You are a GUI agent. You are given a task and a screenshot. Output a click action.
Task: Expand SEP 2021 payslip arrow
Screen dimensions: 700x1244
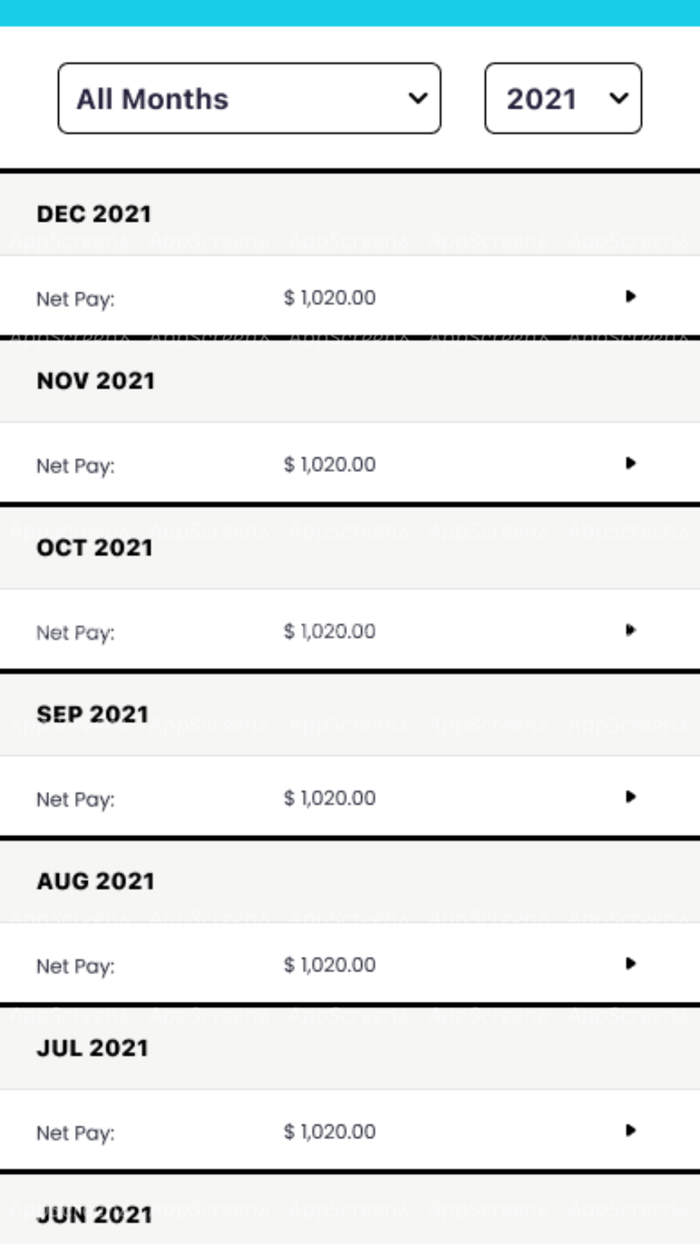coord(630,797)
